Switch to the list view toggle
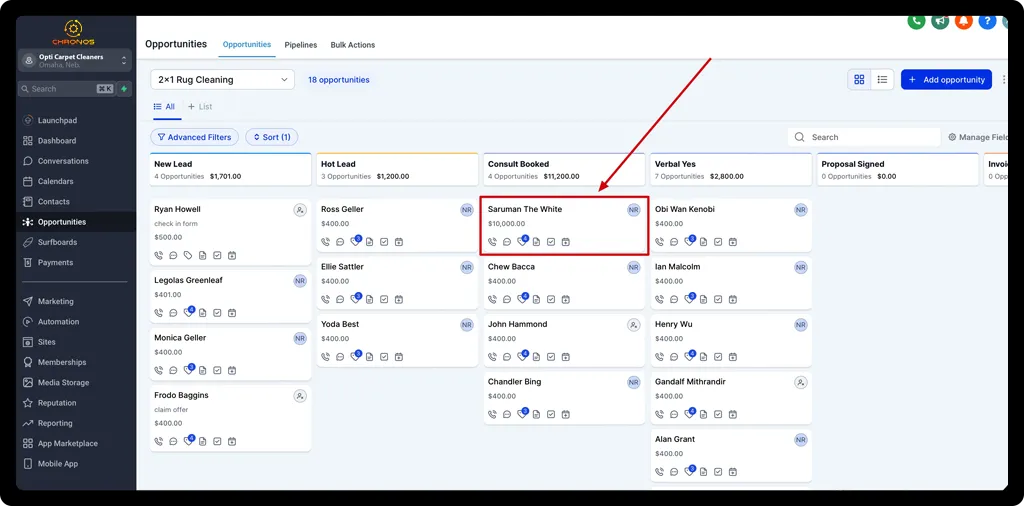1024x506 pixels. [x=882, y=80]
